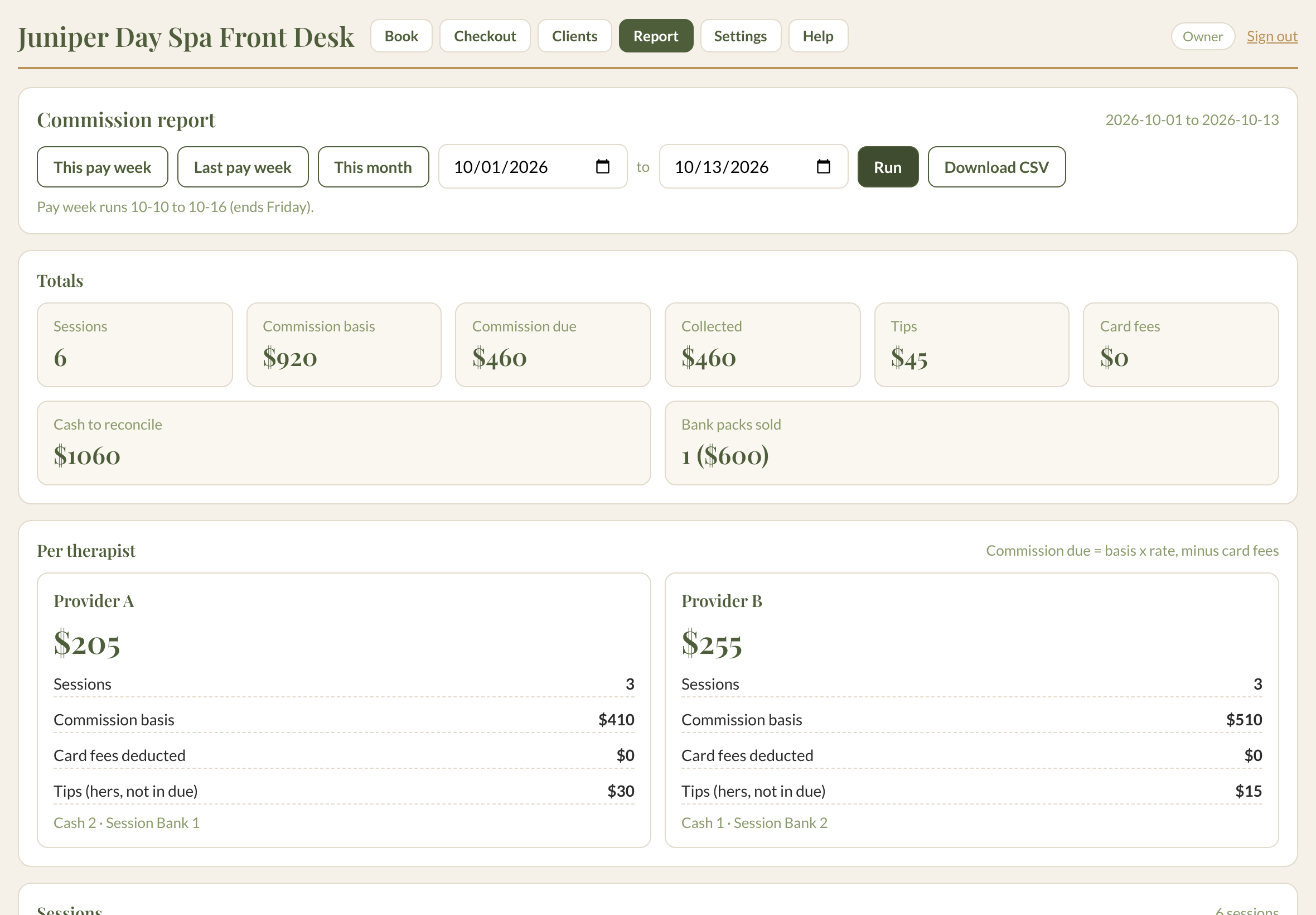Select the Report tab
This screenshot has width=1316, height=915.
tap(655, 36)
